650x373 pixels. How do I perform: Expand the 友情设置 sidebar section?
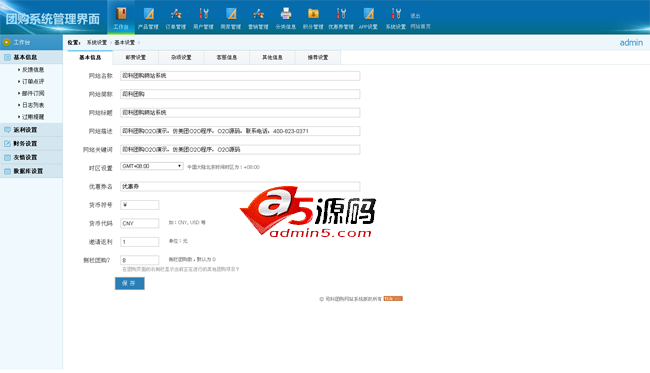point(31,157)
